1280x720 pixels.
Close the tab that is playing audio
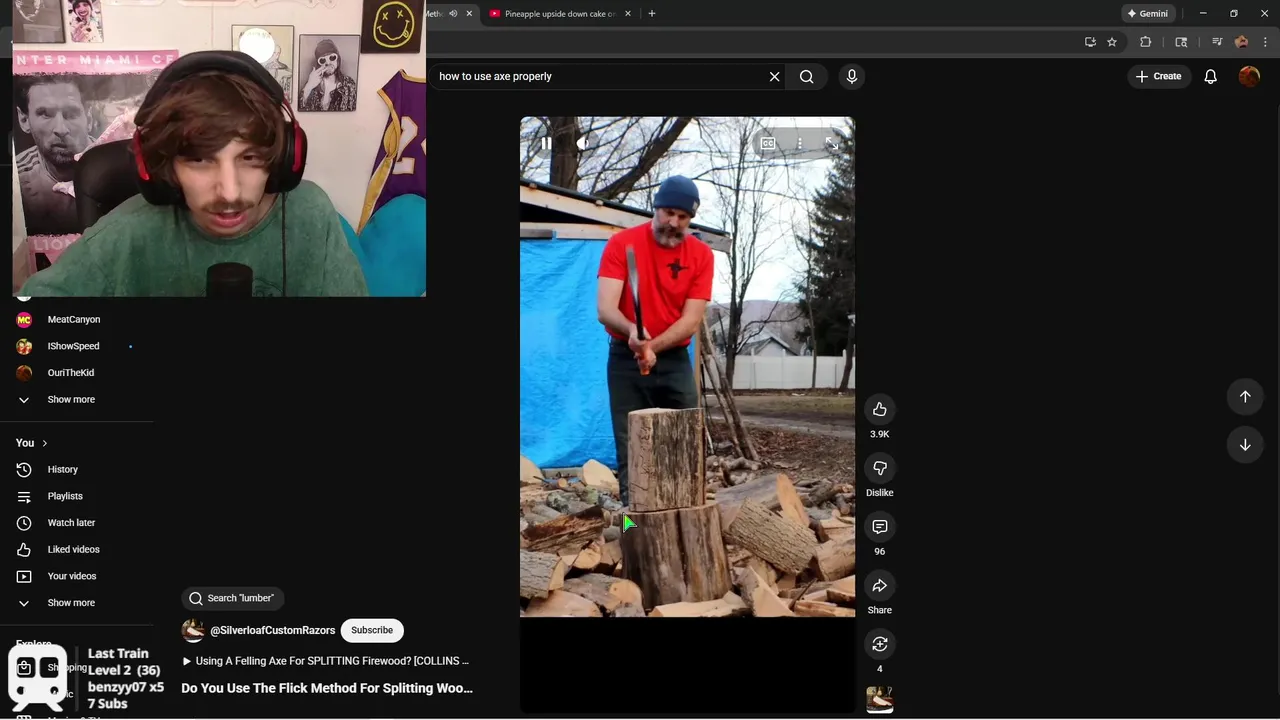469,14
